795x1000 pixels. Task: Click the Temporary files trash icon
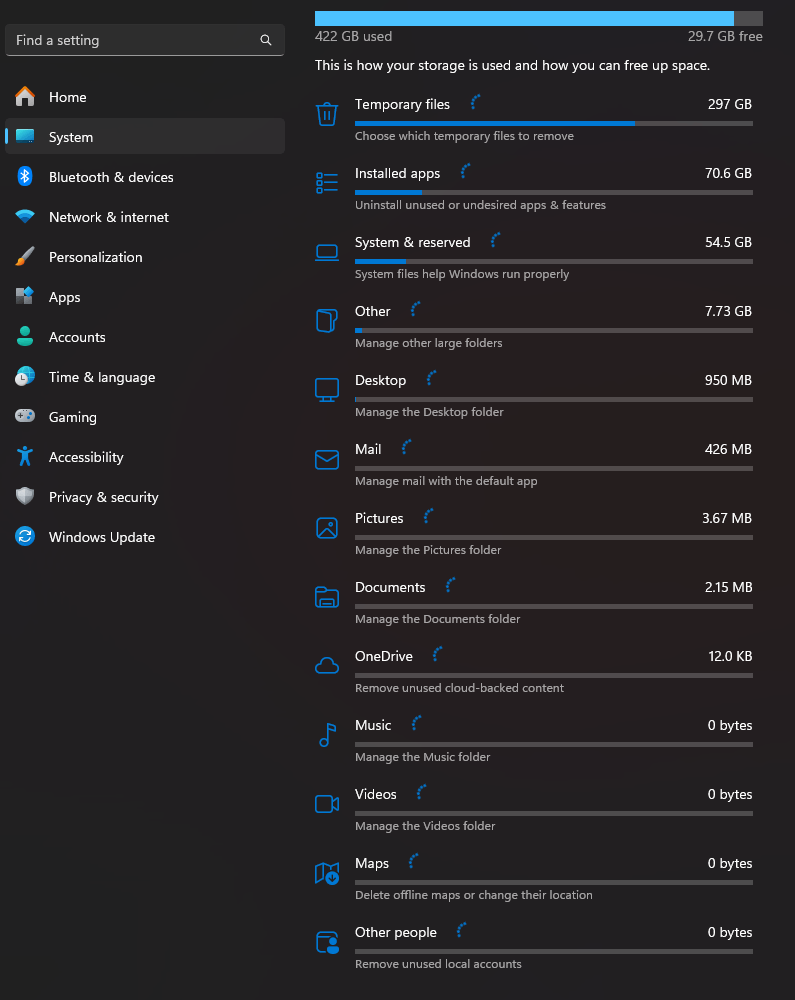pyautogui.click(x=326, y=113)
